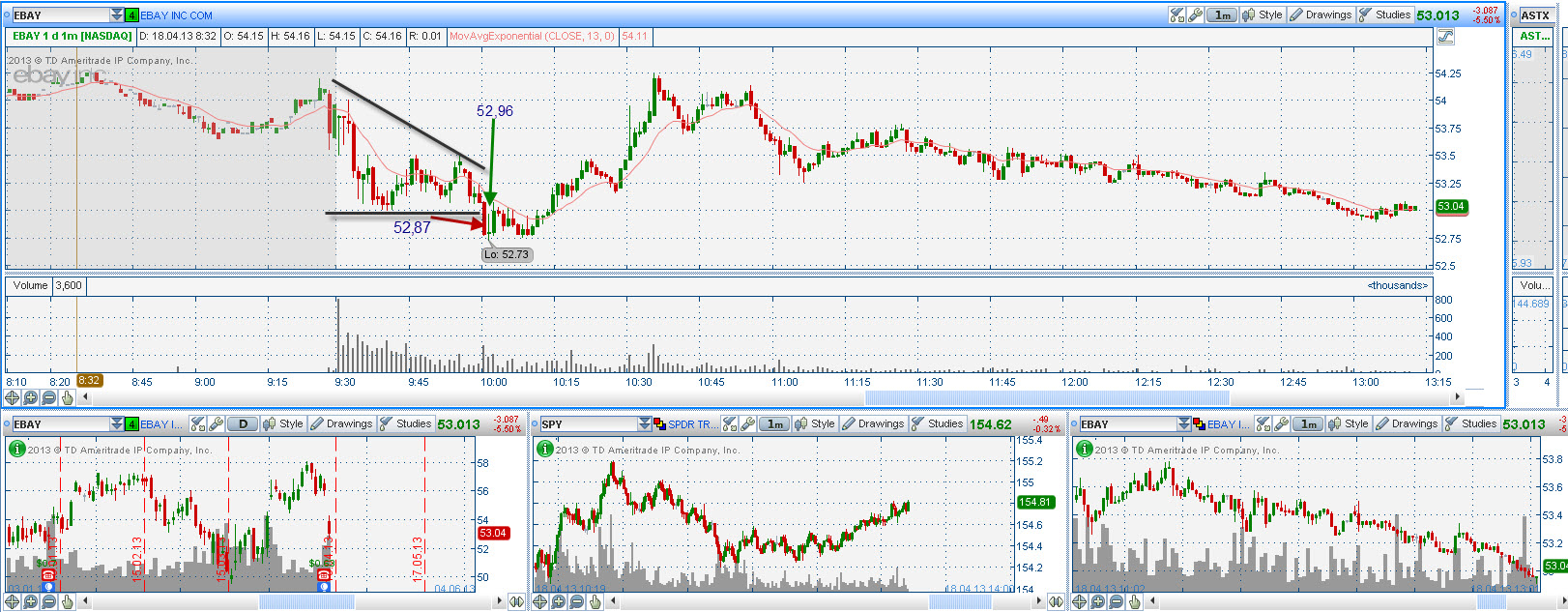Open Style menu in SPY chart
1568x612 pixels.
point(815,423)
